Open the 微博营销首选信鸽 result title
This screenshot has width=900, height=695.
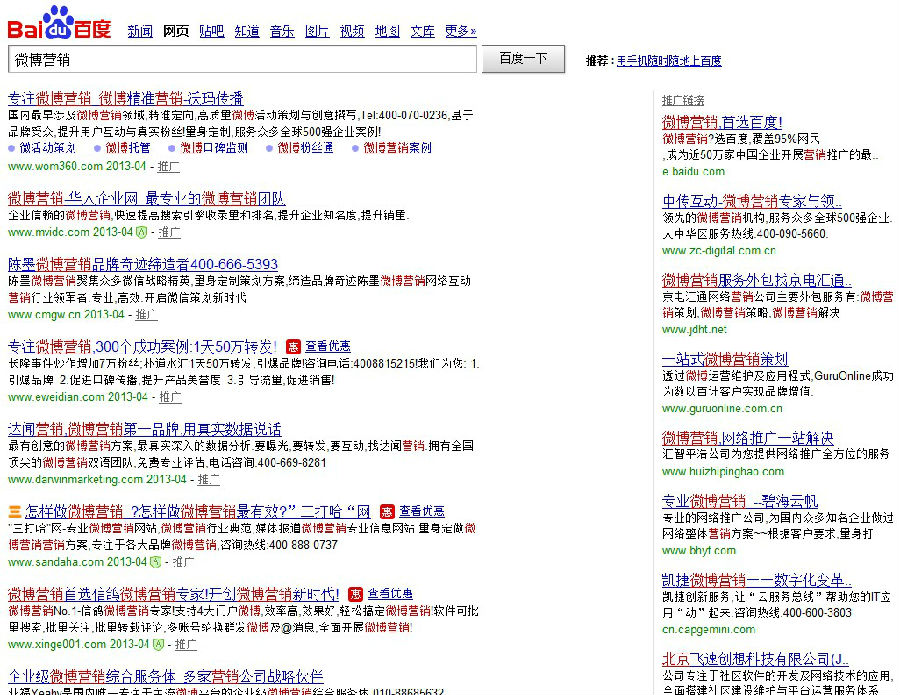pos(173,594)
